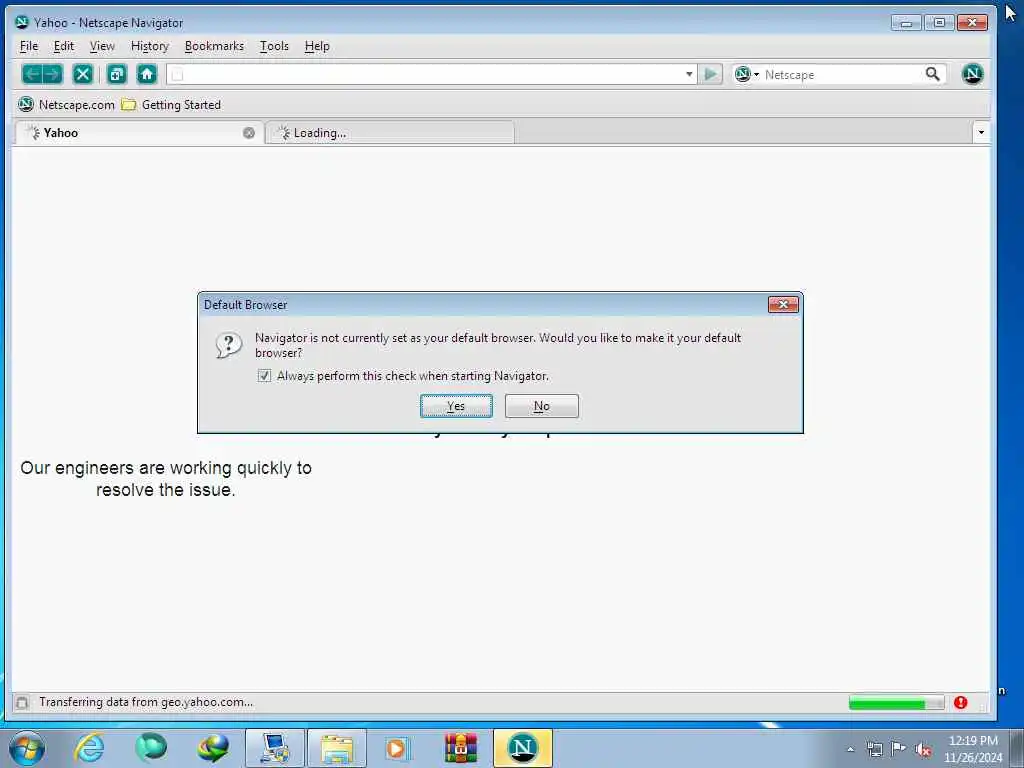This screenshot has width=1024, height=768.
Task: Open the Windows Start button
Action: click(27, 748)
